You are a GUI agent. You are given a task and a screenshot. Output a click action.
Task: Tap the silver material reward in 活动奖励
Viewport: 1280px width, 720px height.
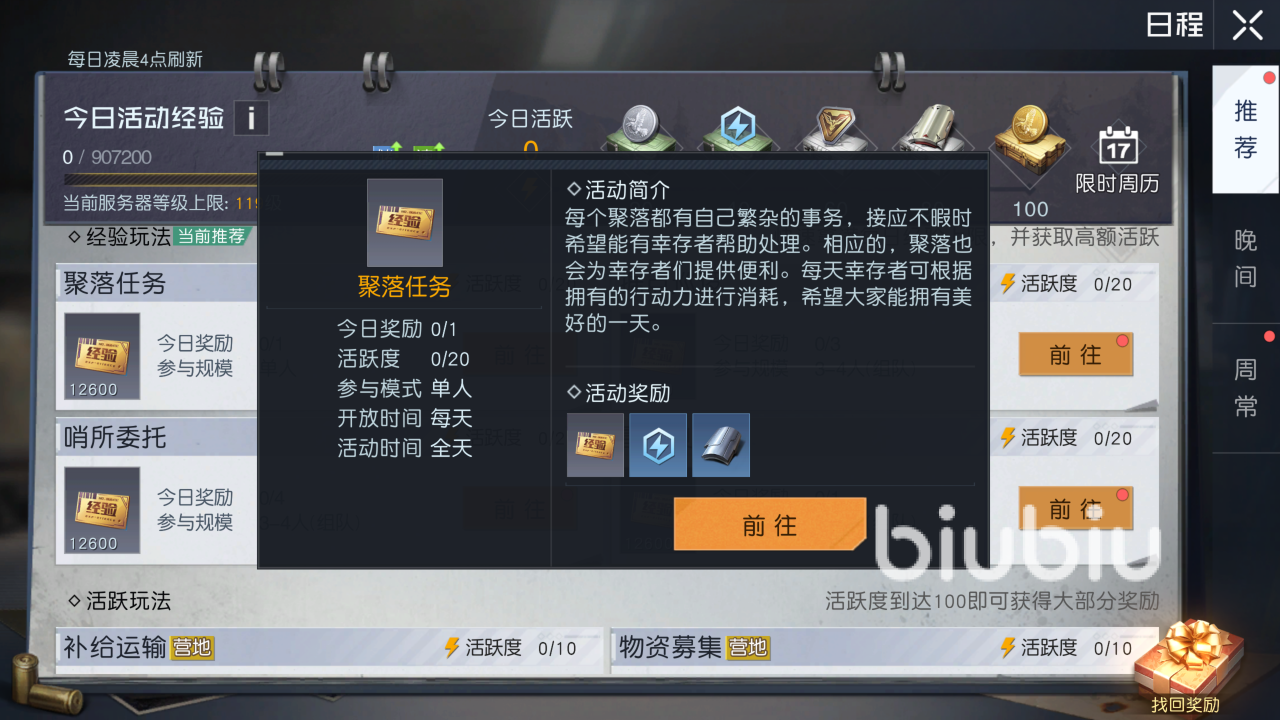click(721, 445)
